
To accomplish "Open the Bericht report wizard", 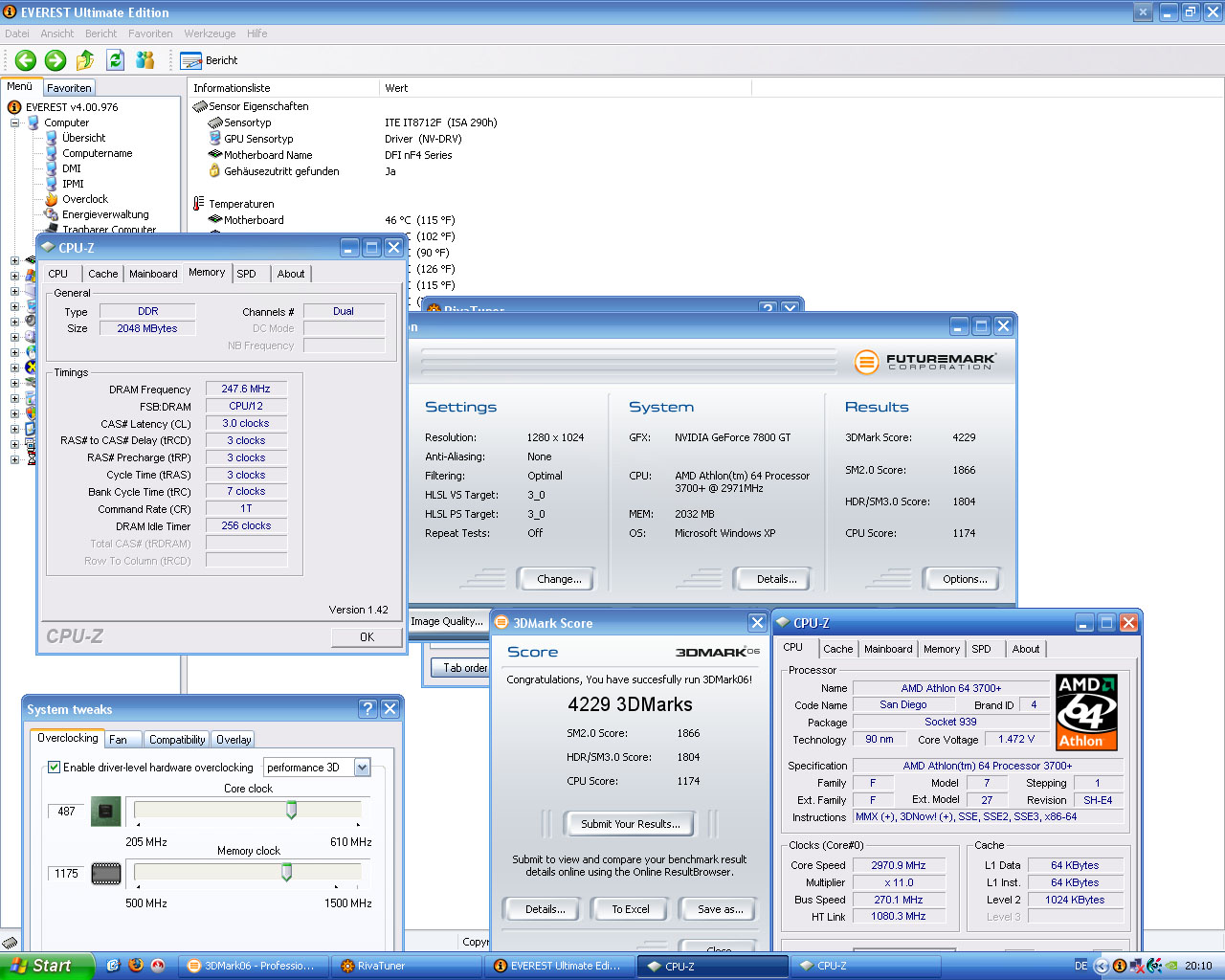I will coord(210,60).
